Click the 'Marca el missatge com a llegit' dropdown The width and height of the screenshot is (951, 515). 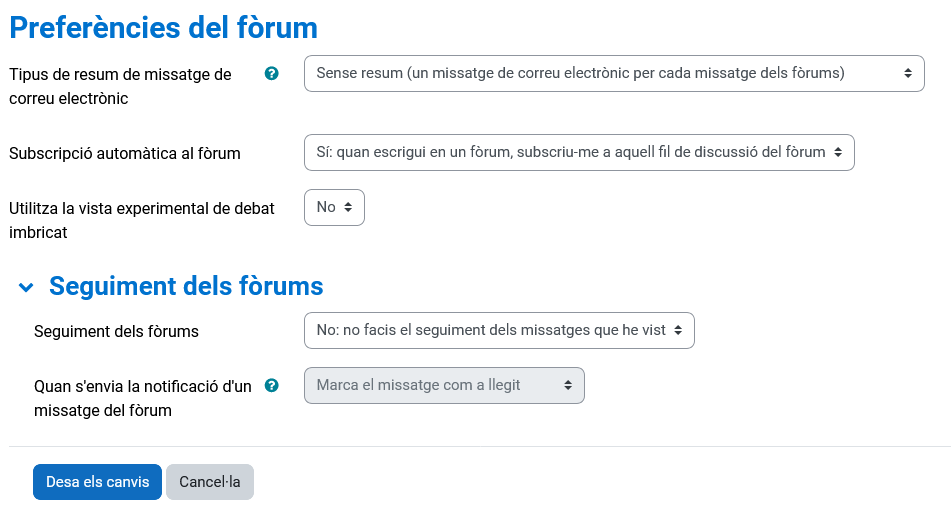point(443,385)
